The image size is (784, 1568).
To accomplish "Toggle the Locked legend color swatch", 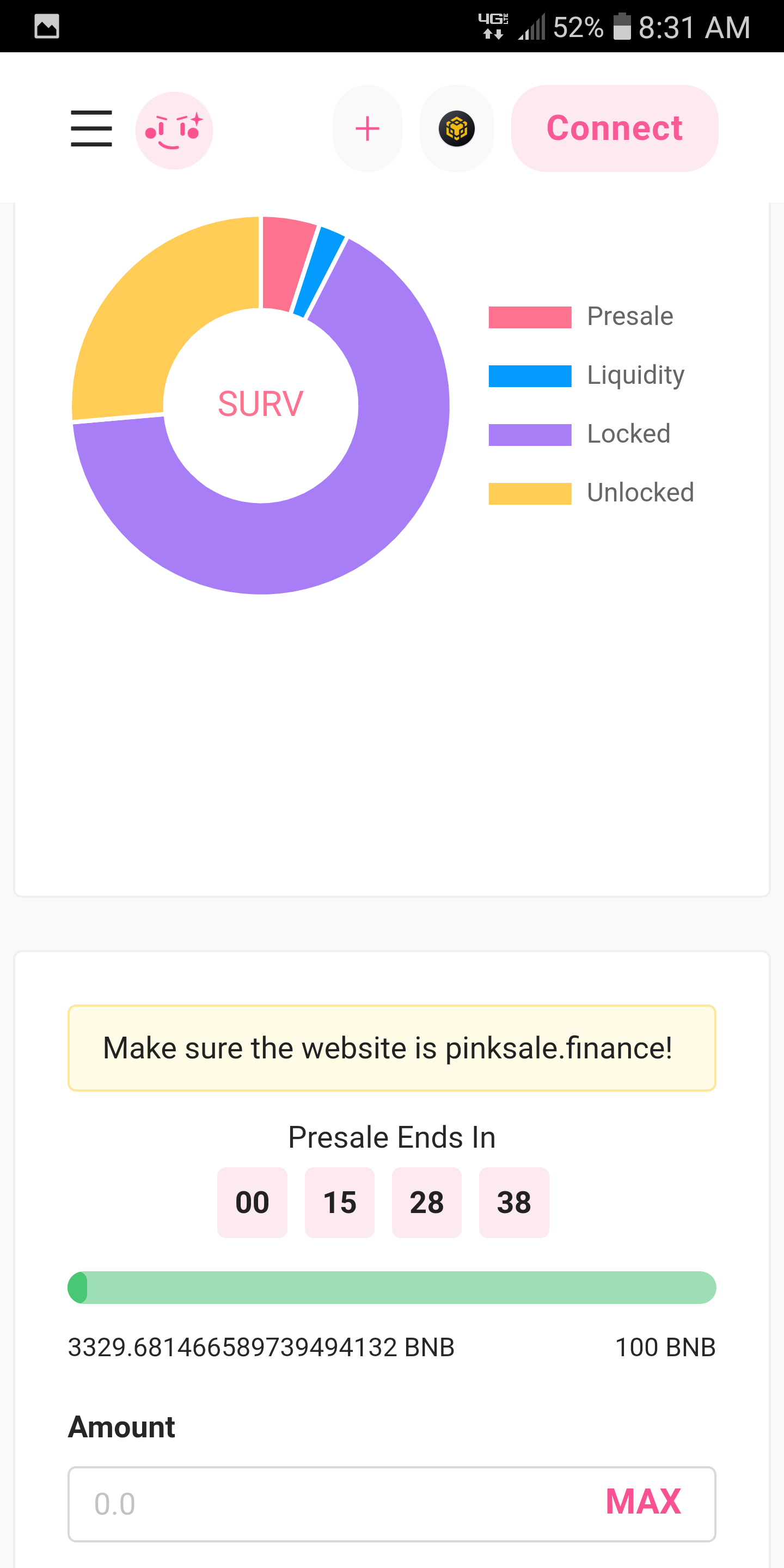I will pyautogui.click(x=530, y=434).
